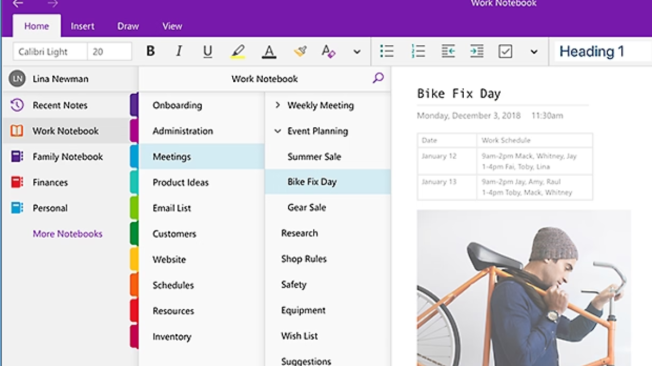Click the purple Family Notebook icon
The image size is (652, 366).
17,156
